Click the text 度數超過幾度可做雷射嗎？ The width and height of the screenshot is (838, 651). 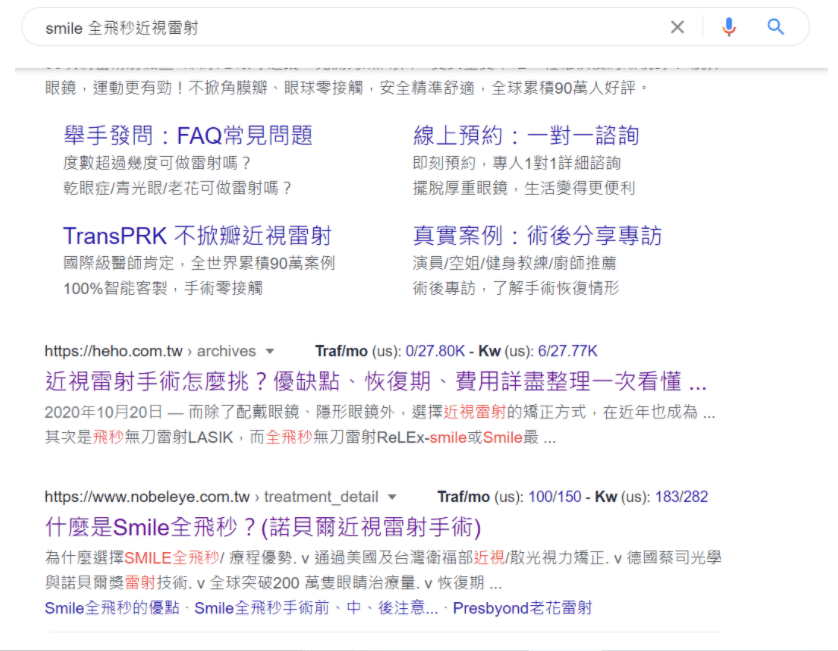158,163
